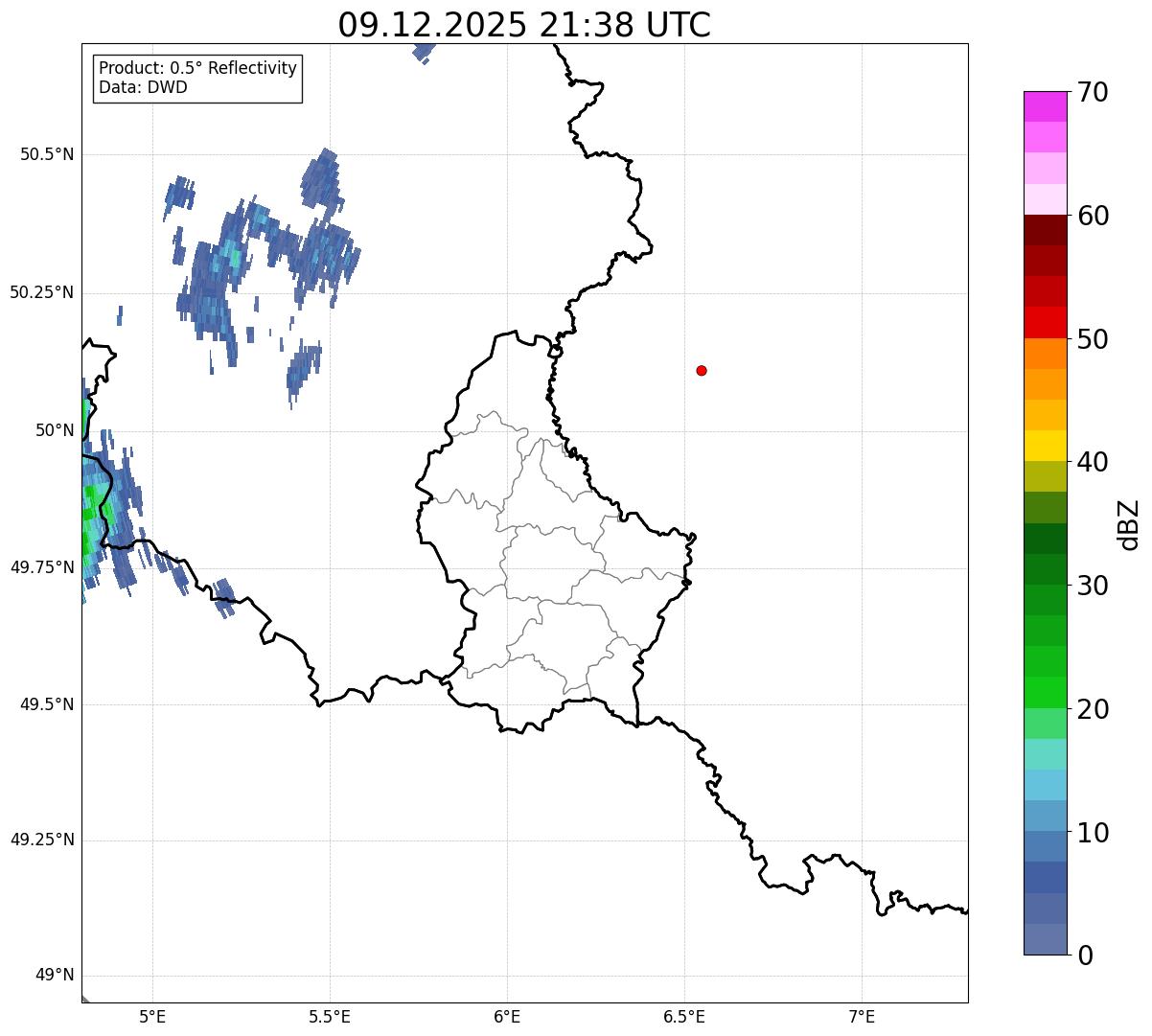The width and height of the screenshot is (1152, 1036).
Task: Click the title "09.12.2025 21:38 UTC"
Action: [x=524, y=25]
